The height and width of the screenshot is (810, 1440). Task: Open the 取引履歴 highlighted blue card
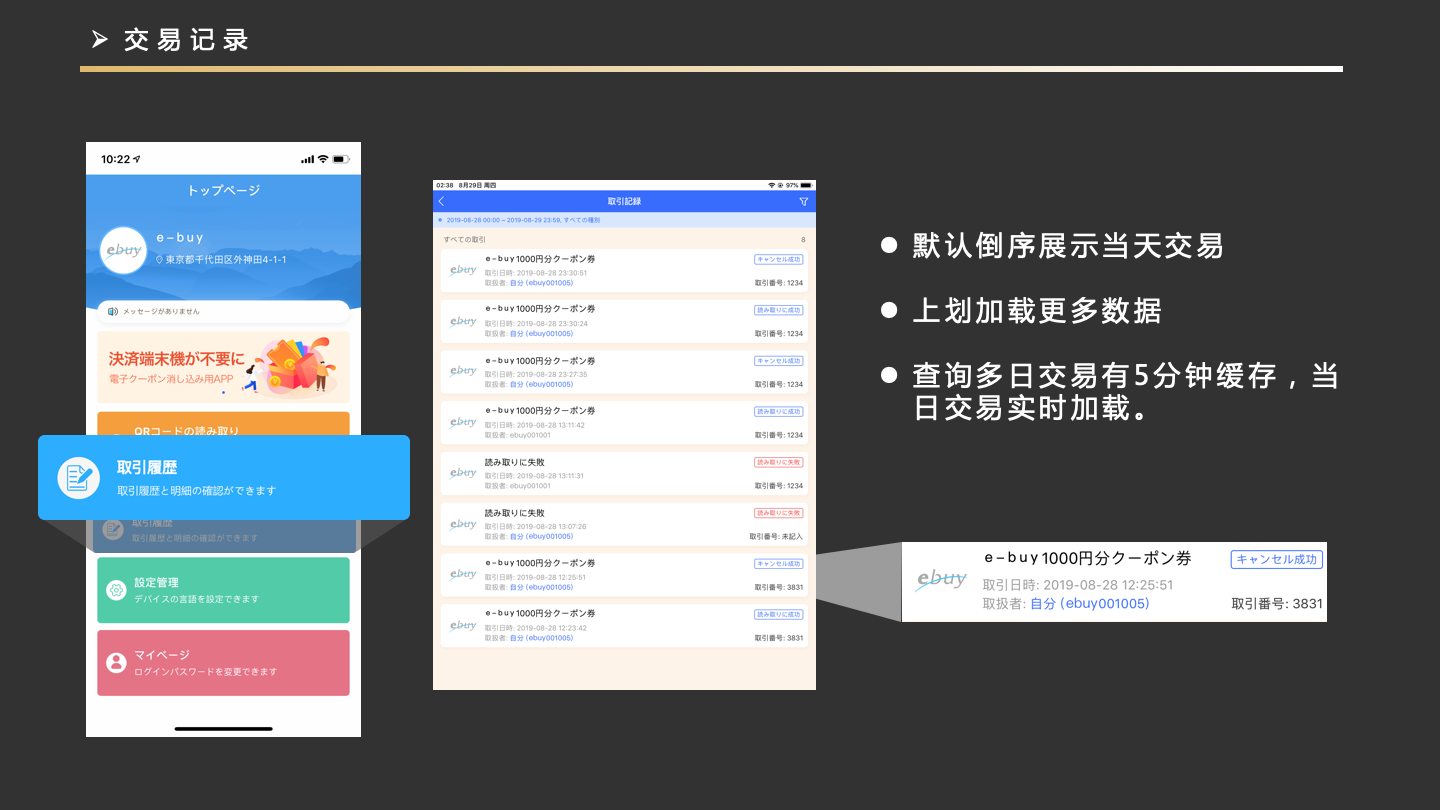click(x=224, y=477)
